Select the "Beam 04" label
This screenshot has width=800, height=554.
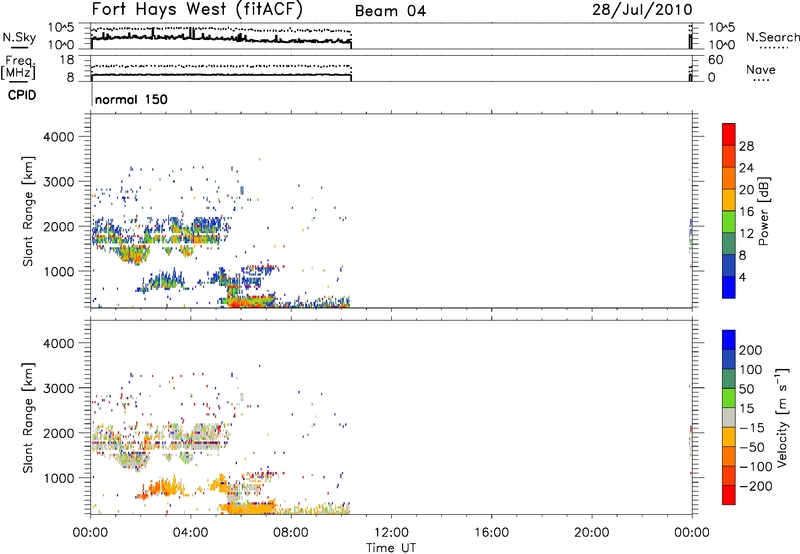point(390,11)
